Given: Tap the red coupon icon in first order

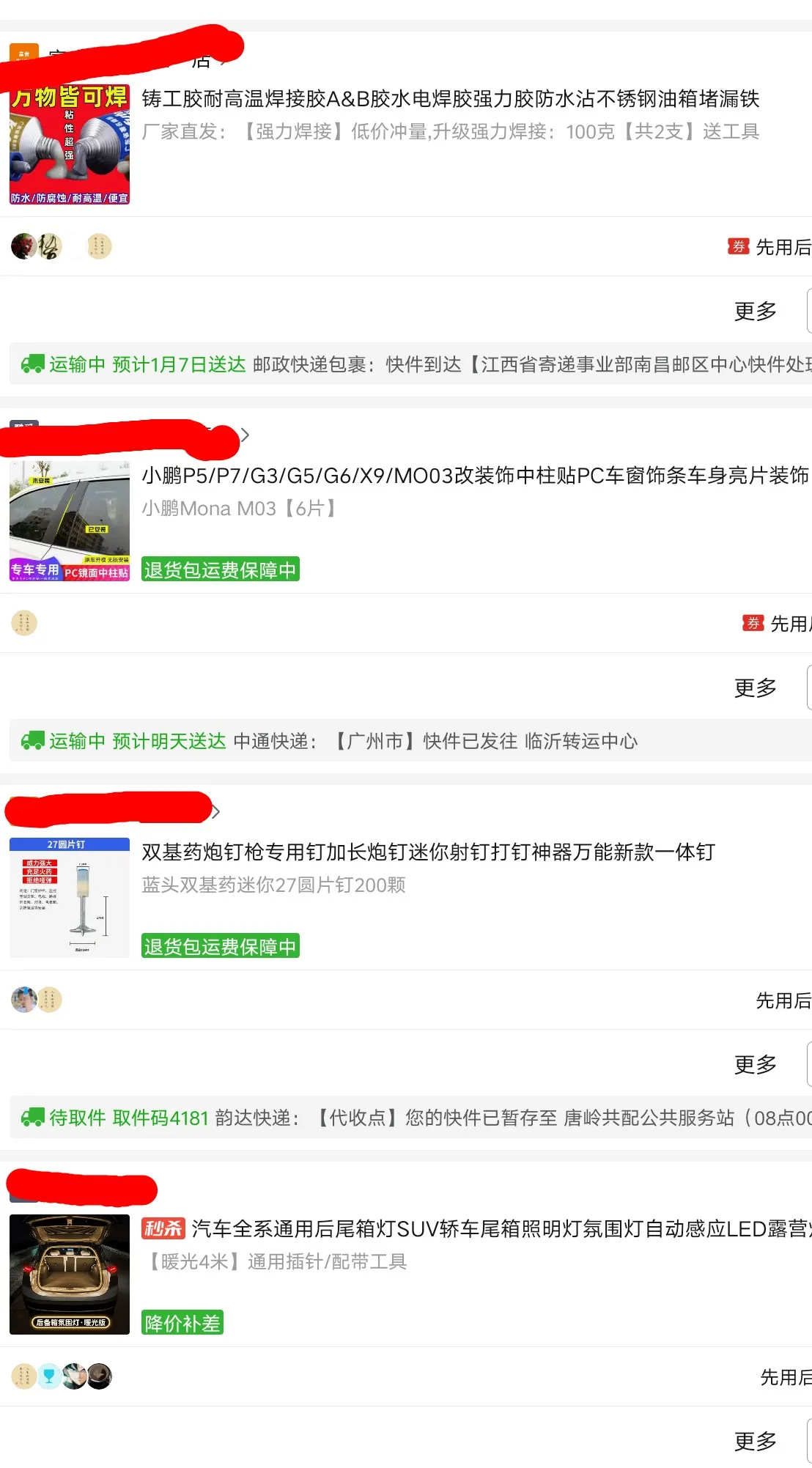Looking at the screenshot, I should [738, 247].
